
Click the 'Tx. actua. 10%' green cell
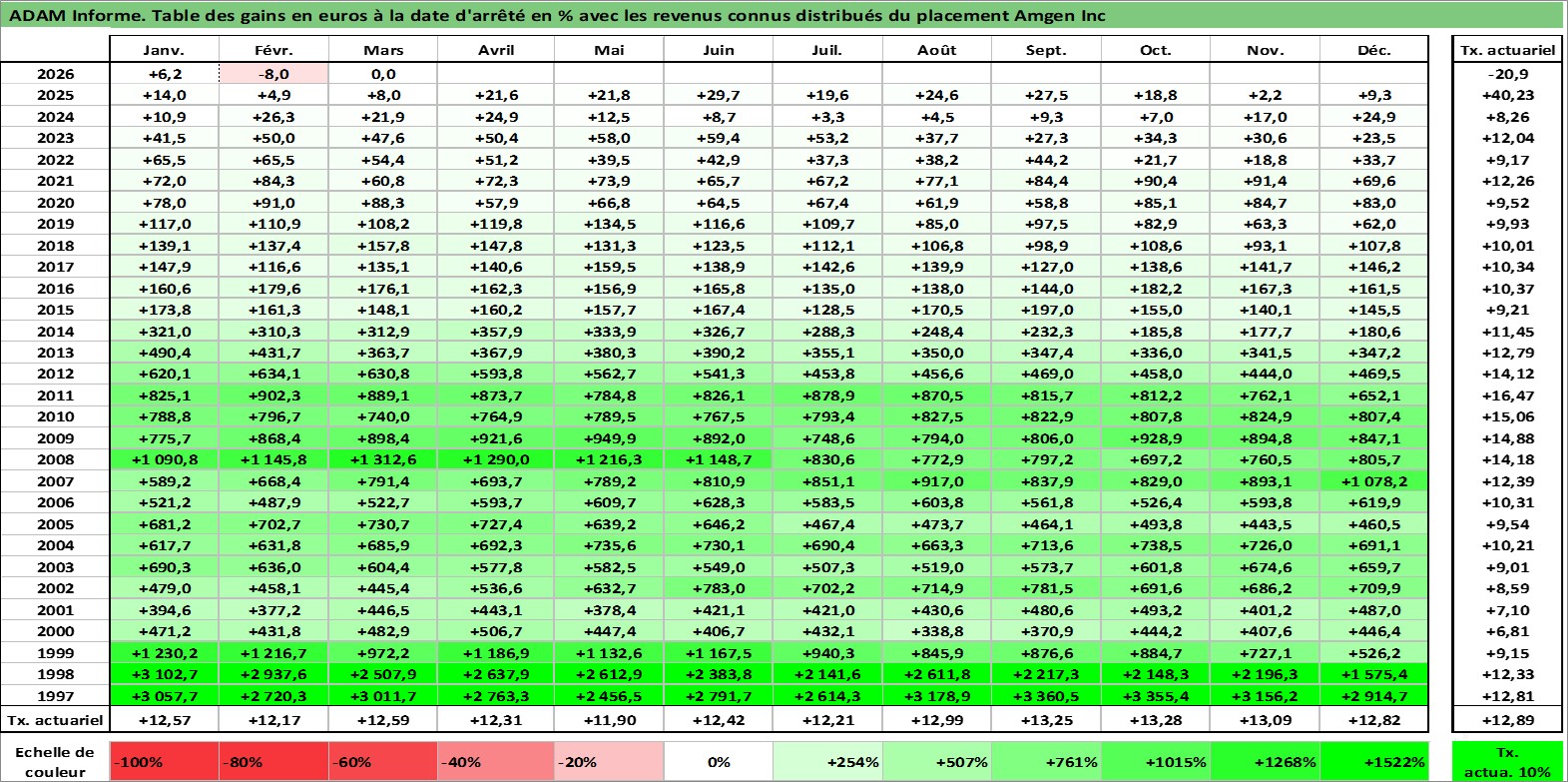(1508, 761)
